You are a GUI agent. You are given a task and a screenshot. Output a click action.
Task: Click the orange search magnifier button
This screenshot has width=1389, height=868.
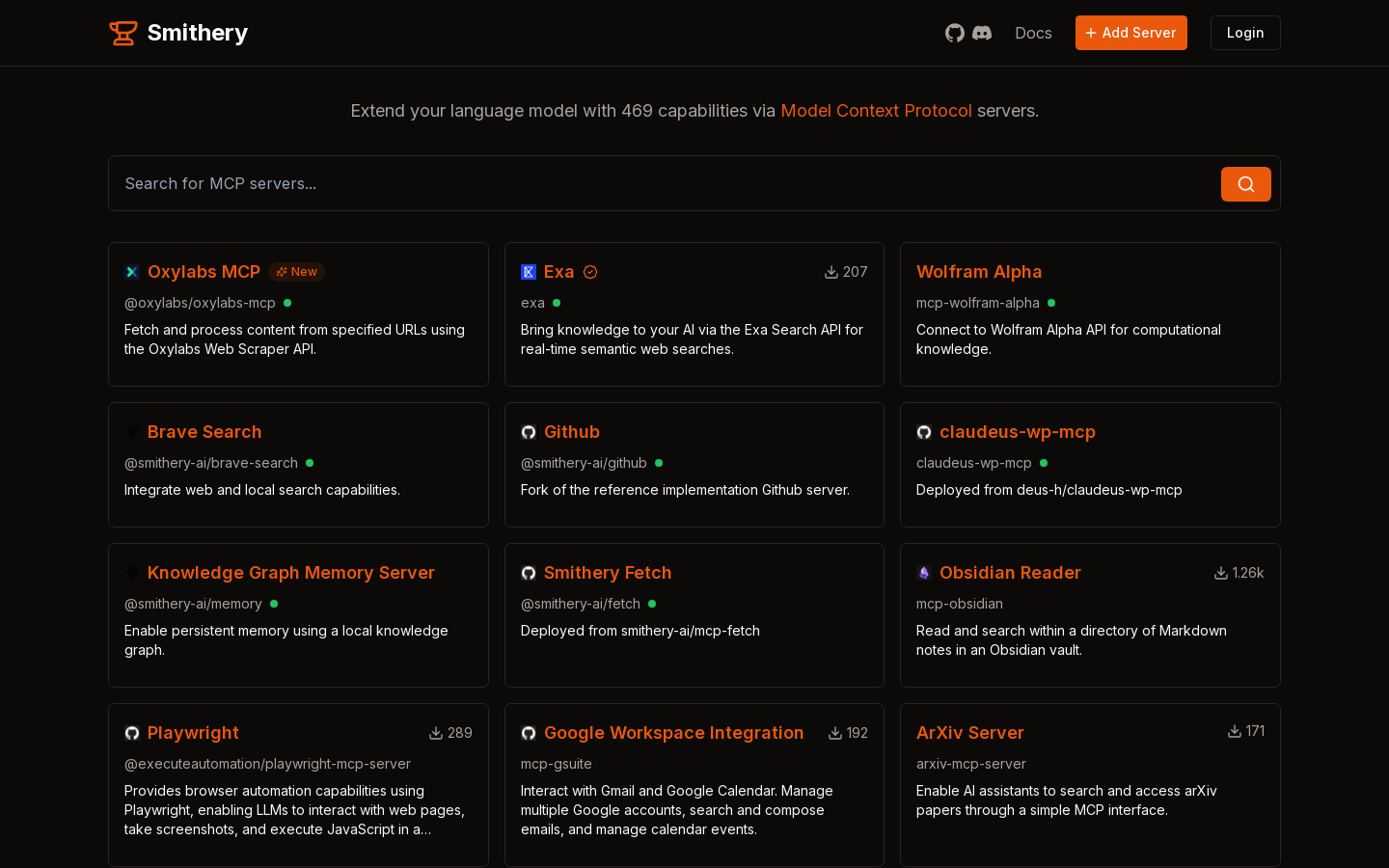pos(1246,184)
